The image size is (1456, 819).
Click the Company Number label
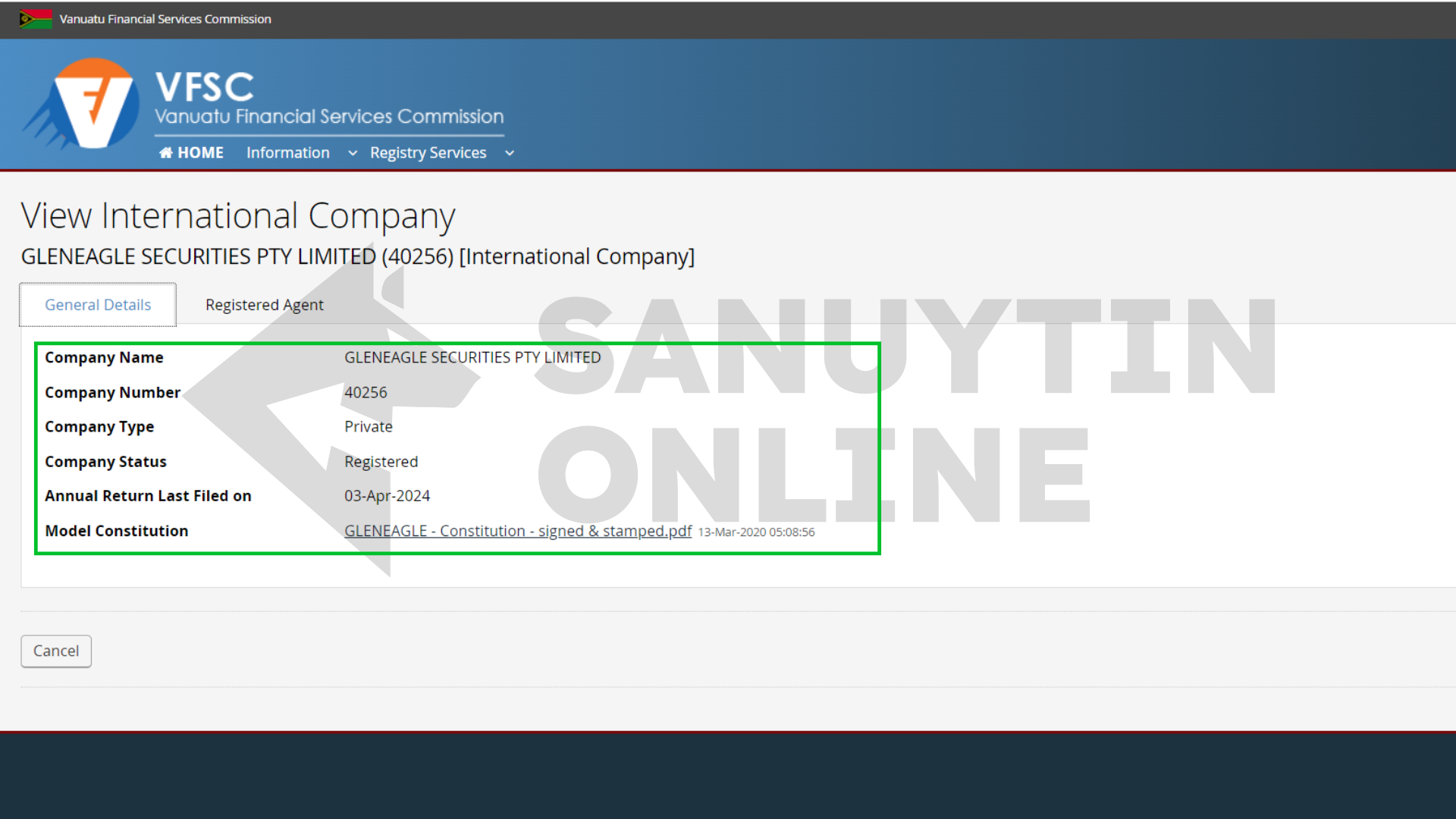pyautogui.click(x=112, y=392)
